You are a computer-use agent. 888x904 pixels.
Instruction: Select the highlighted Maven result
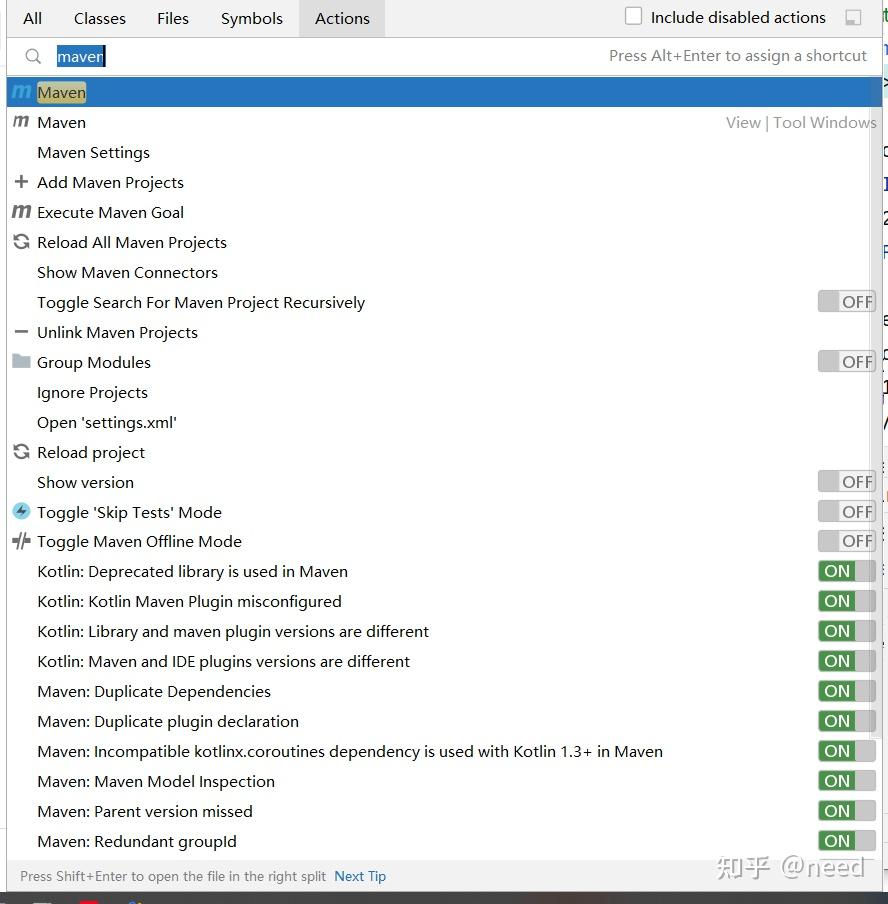[444, 92]
